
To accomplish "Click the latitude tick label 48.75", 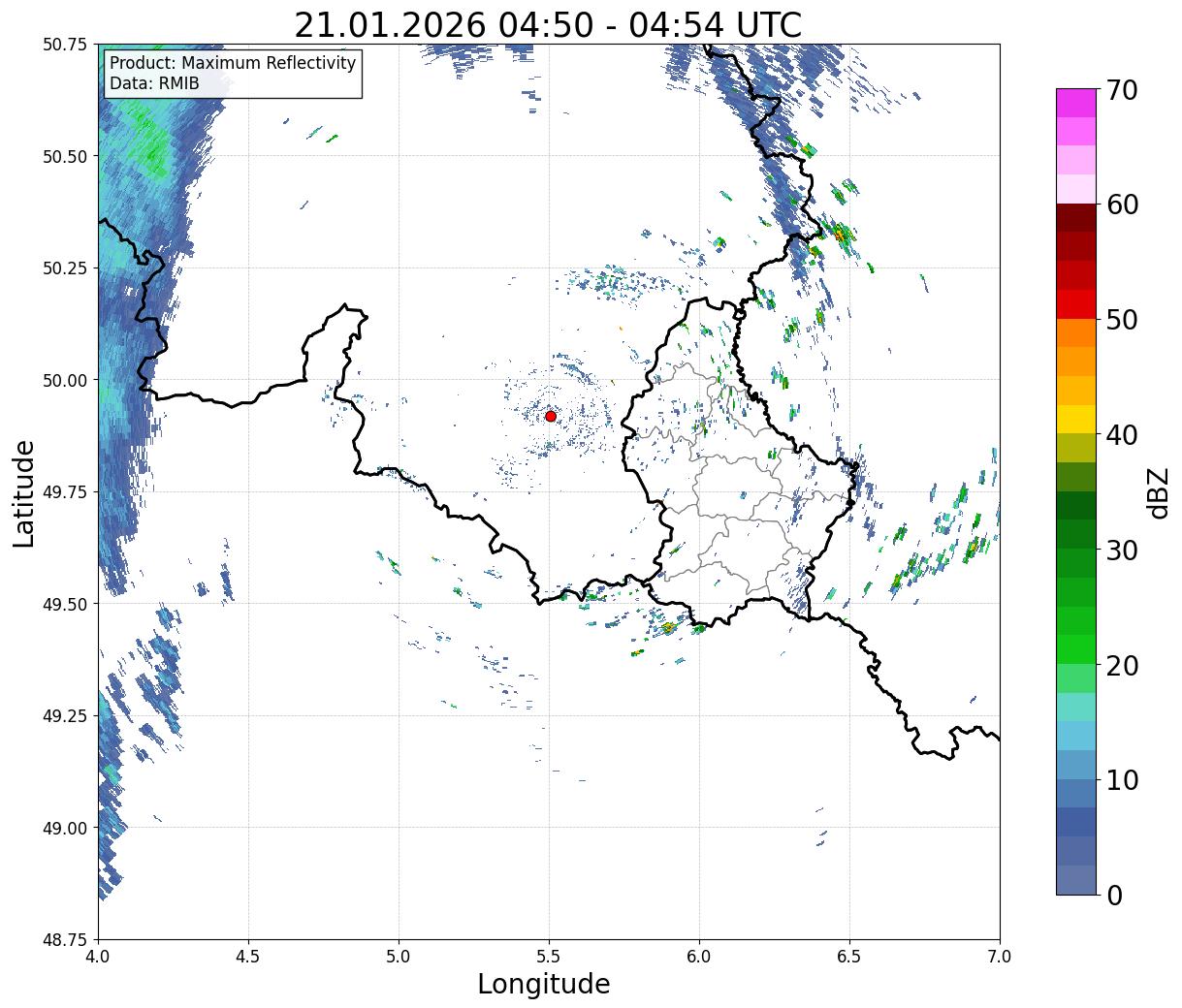I will 65,940.
